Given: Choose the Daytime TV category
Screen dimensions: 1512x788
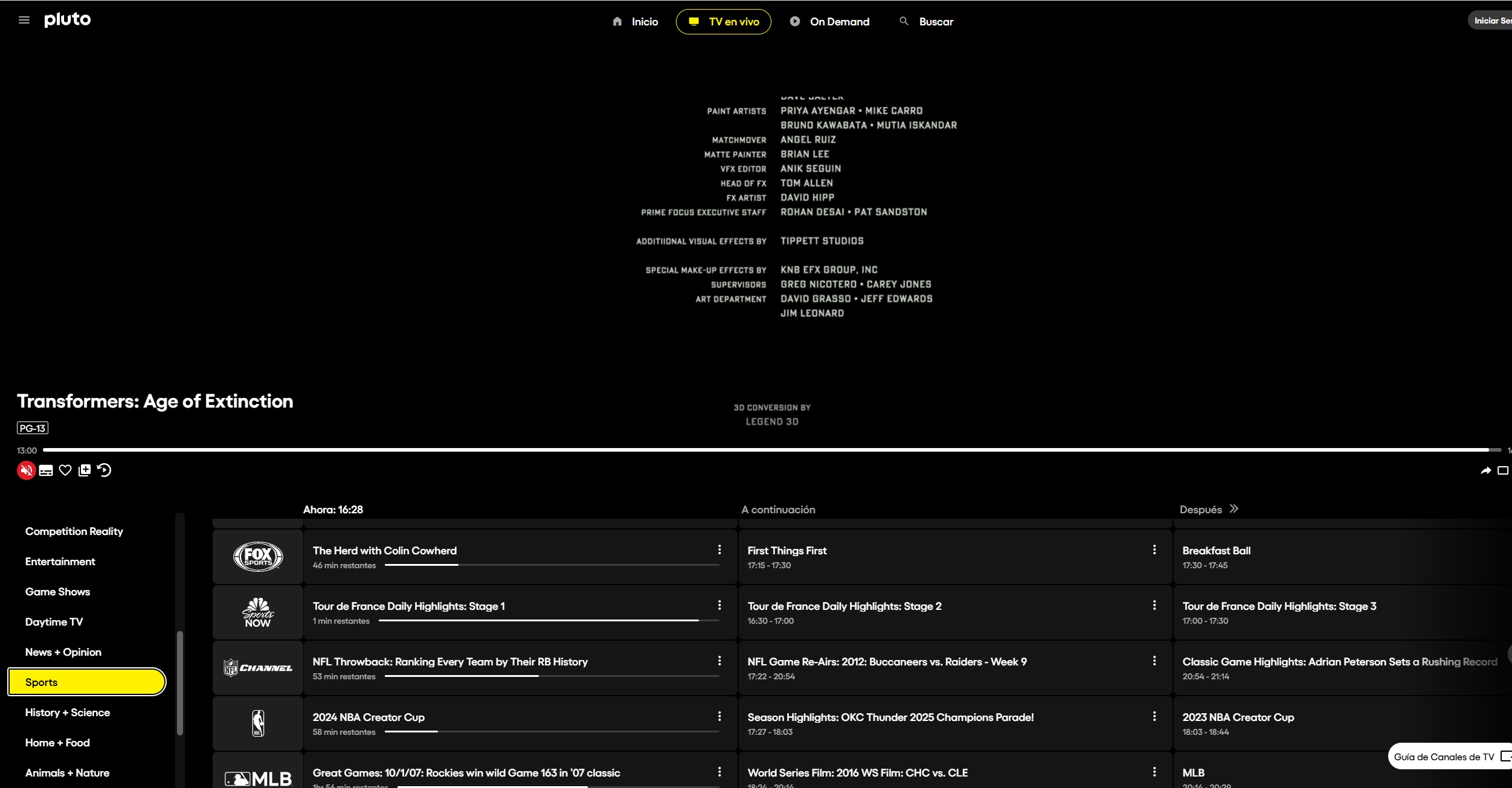Looking at the screenshot, I should pos(54,622).
